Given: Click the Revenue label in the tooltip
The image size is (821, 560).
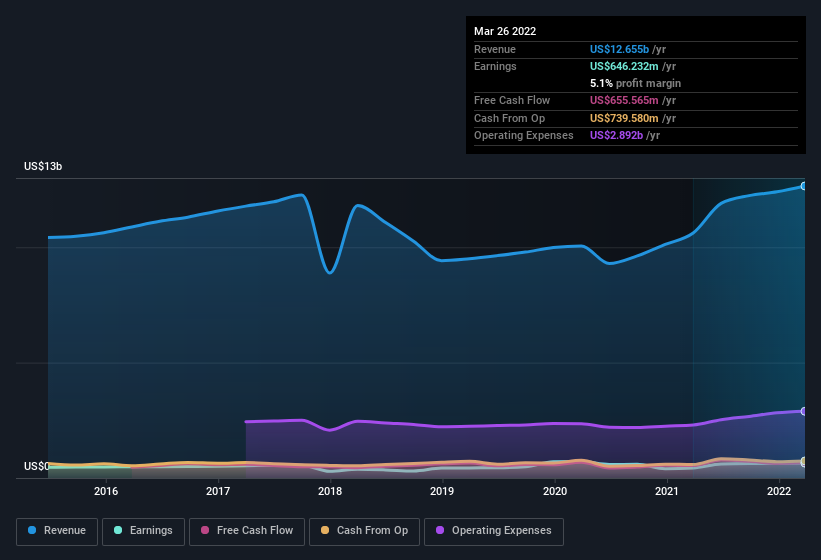Looking at the screenshot, I should tap(495, 49).
